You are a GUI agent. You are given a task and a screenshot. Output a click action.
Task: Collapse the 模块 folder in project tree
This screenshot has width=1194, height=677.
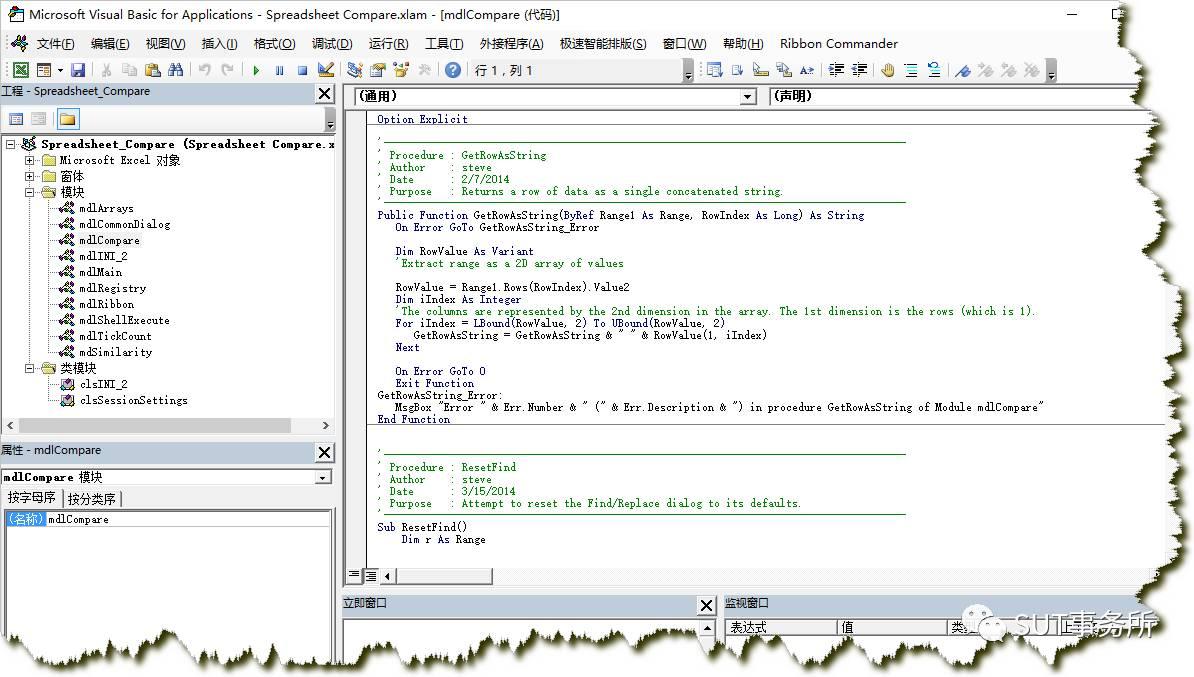29,193
